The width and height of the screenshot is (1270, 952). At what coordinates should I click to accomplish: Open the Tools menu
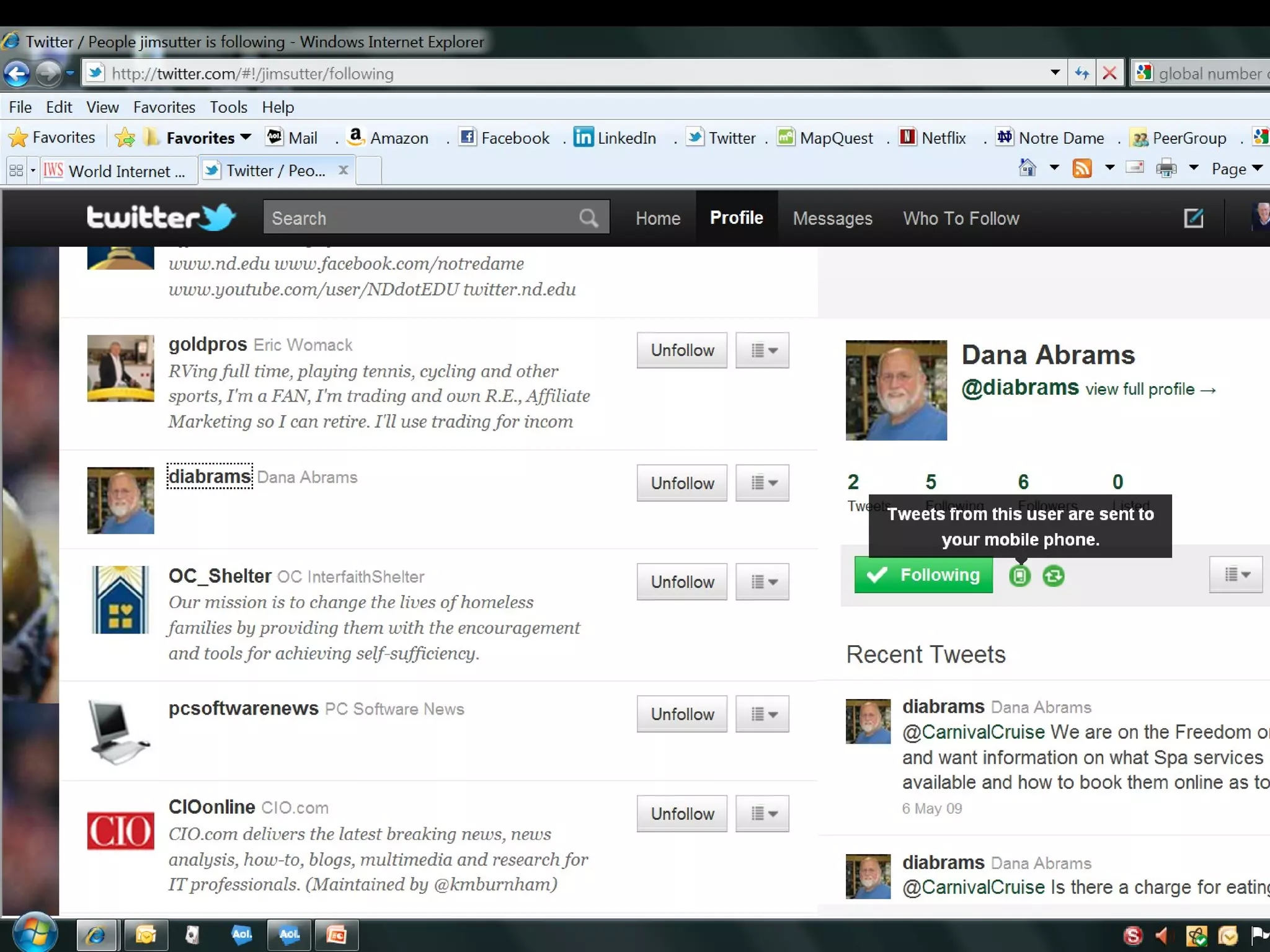[228, 107]
